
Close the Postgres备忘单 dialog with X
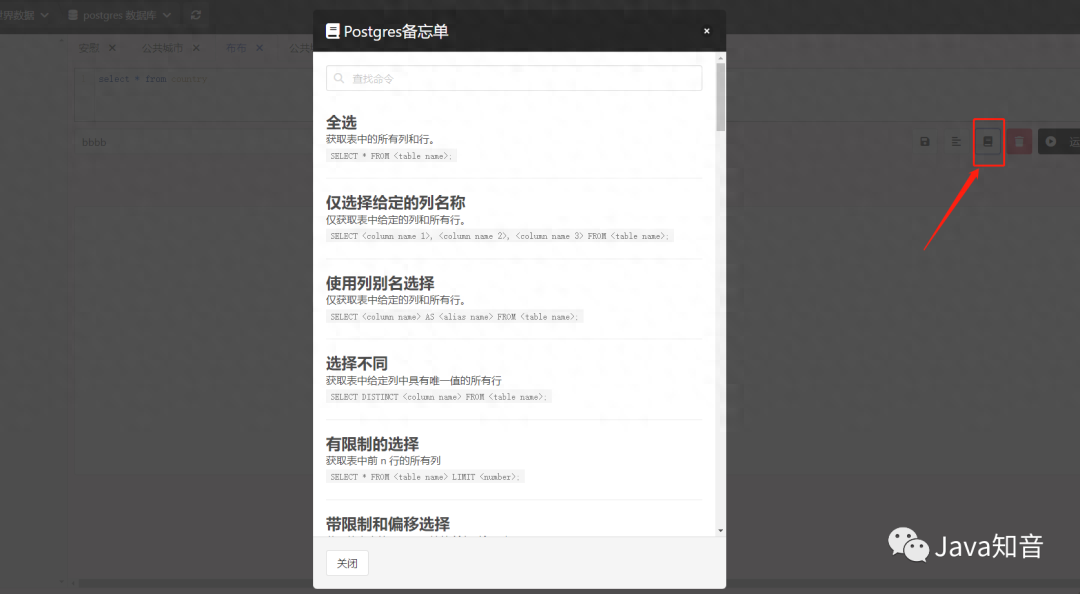706,31
